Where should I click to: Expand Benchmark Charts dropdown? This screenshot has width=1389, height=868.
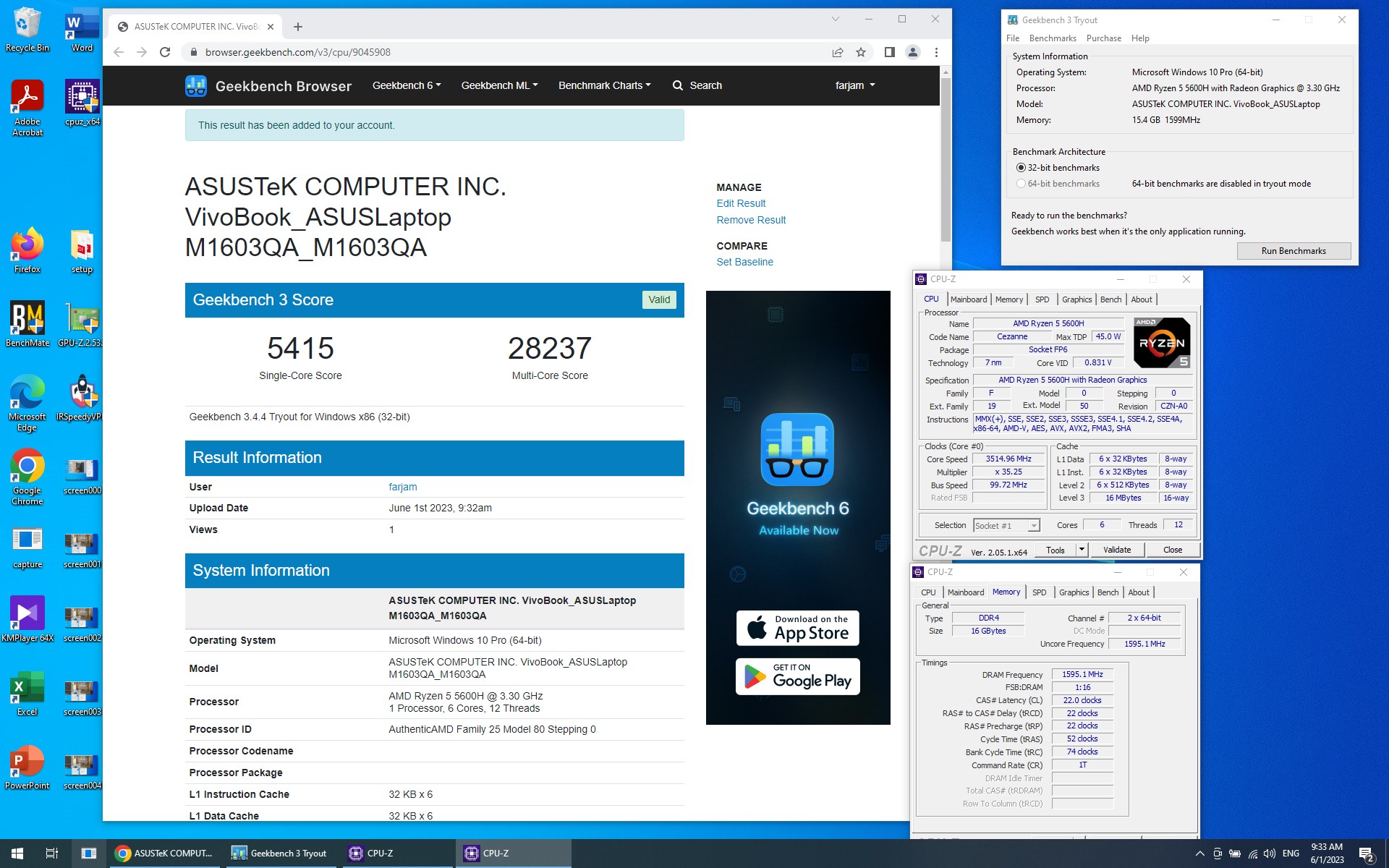coord(605,85)
